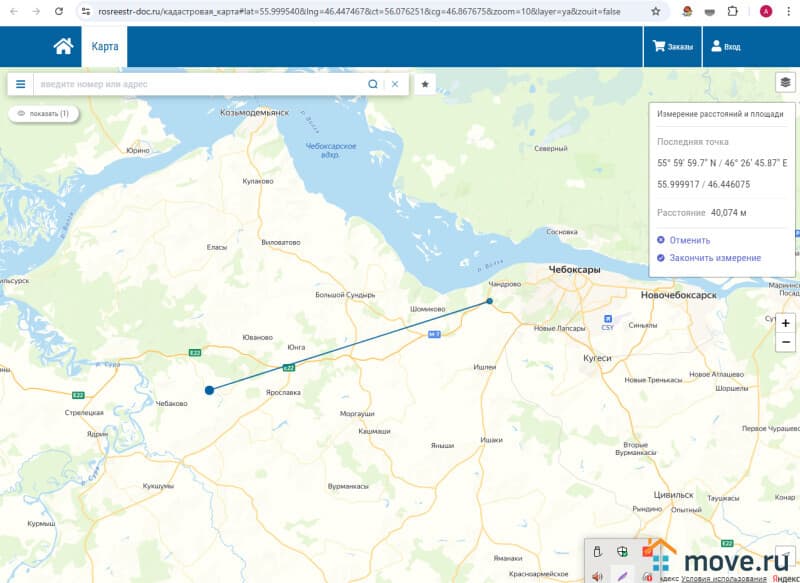Click "Отменить" in measurement panel

[x=689, y=240]
